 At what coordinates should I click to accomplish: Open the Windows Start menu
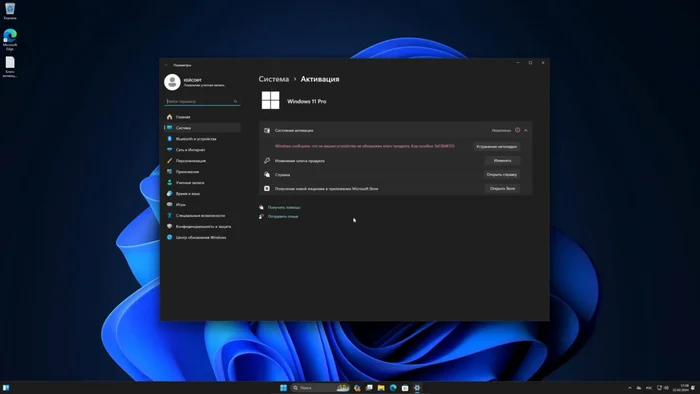click(x=283, y=388)
